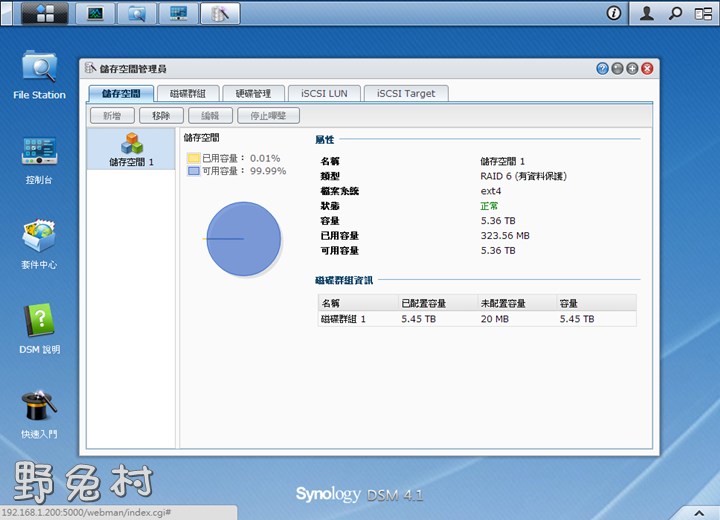Image resolution: width=720 pixels, height=520 pixels.
Task: Open the iSCSI LUN tab
Action: (324, 93)
